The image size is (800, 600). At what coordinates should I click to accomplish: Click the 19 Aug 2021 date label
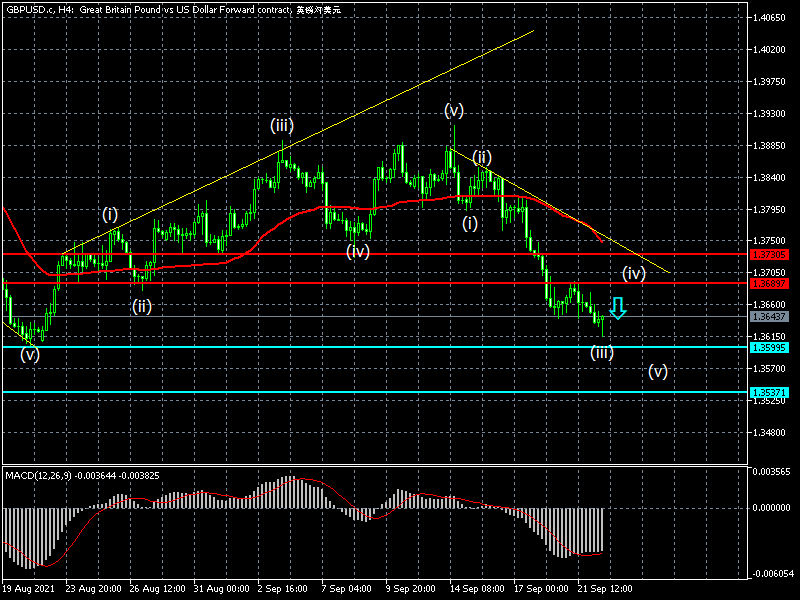click(29, 588)
